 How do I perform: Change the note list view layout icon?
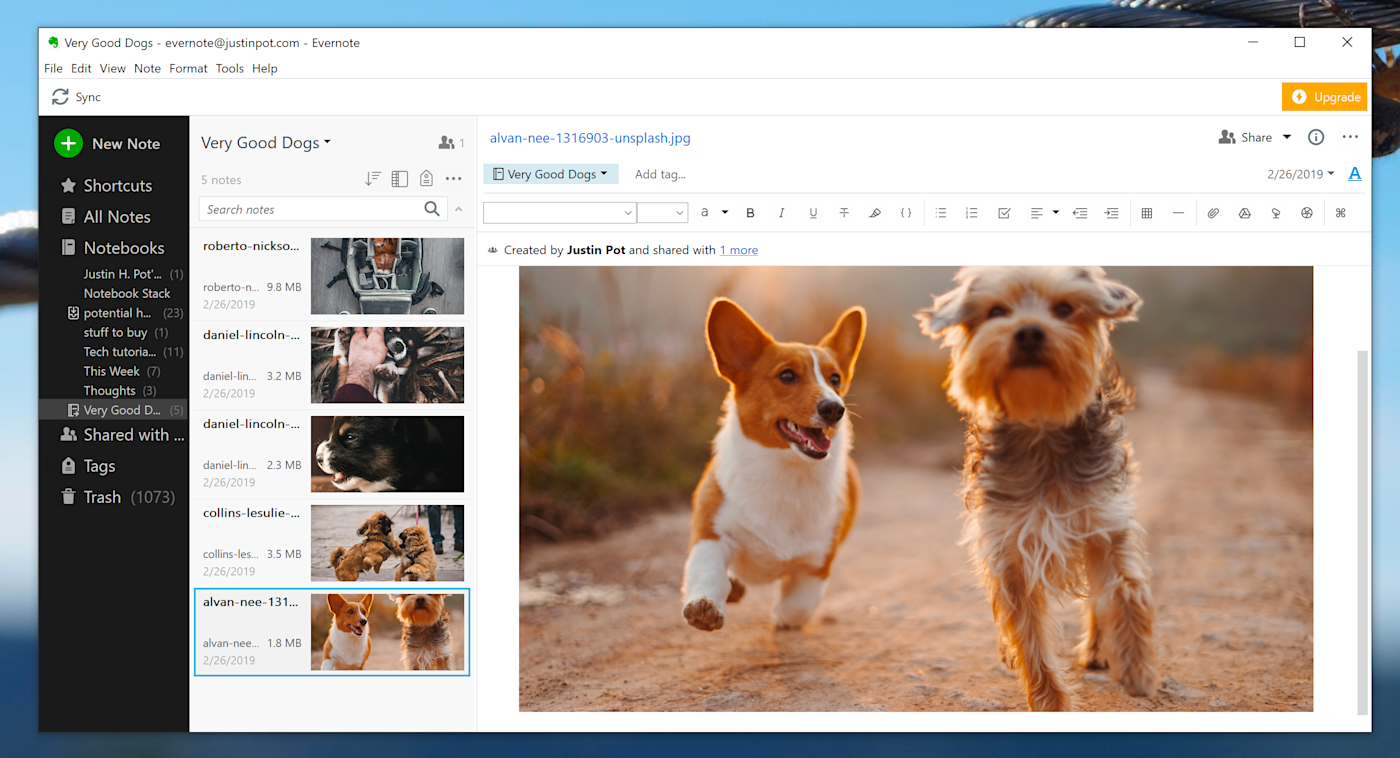pos(400,179)
